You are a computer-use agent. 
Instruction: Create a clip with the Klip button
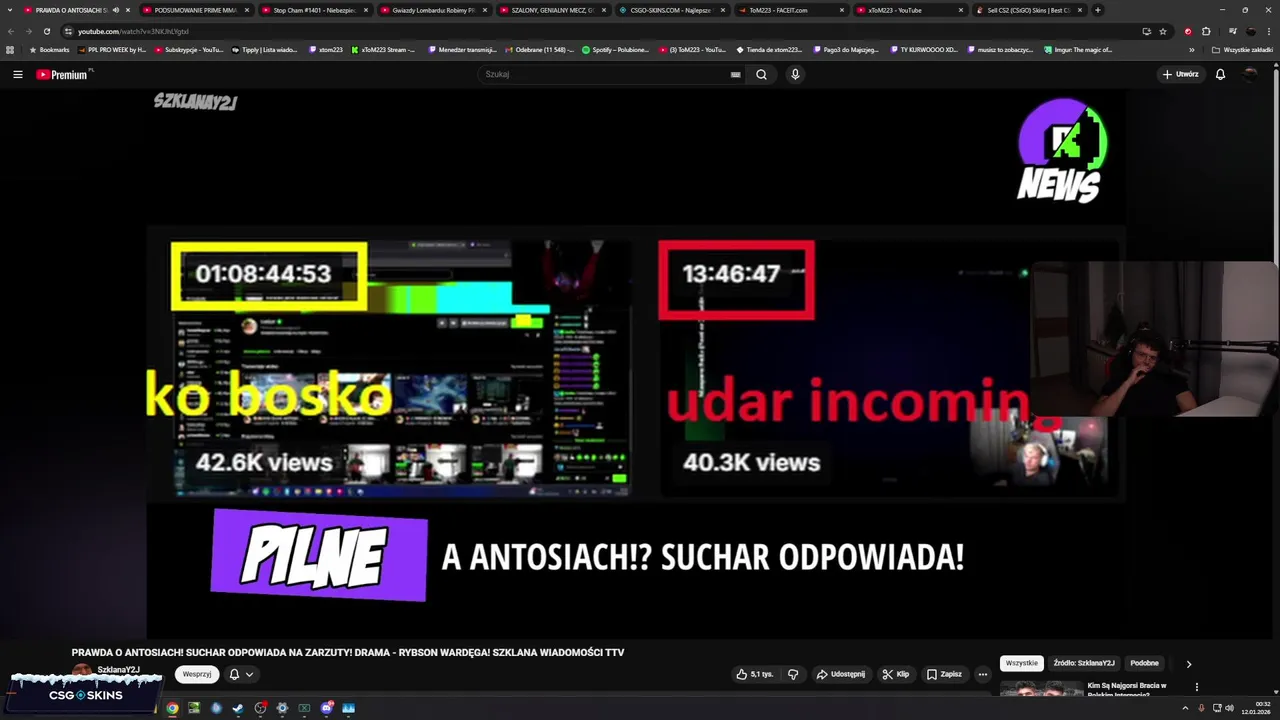tap(895, 674)
